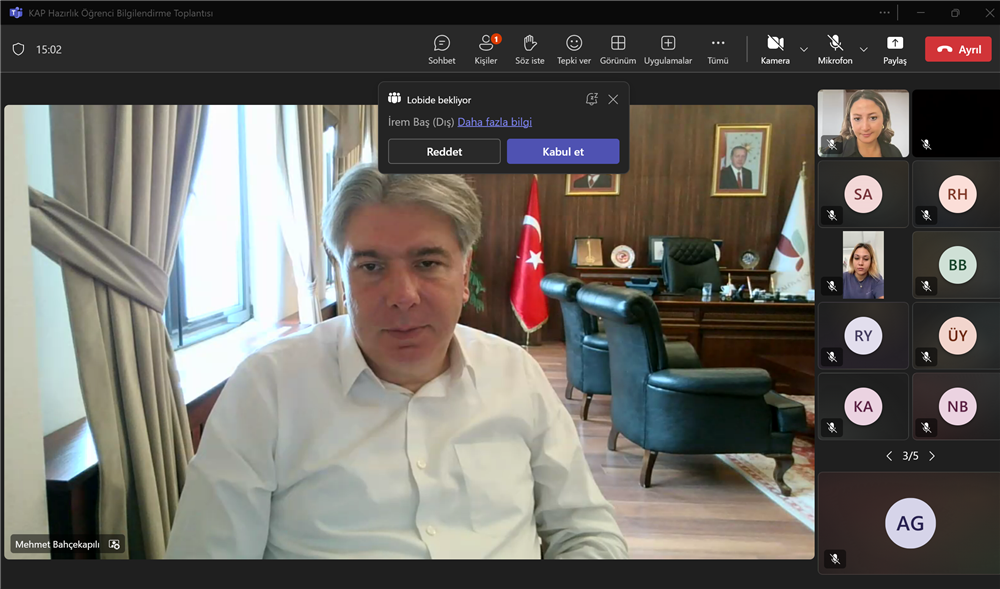This screenshot has width=1000, height=589.
Task: Open the Görünüm view options
Action: (618, 49)
